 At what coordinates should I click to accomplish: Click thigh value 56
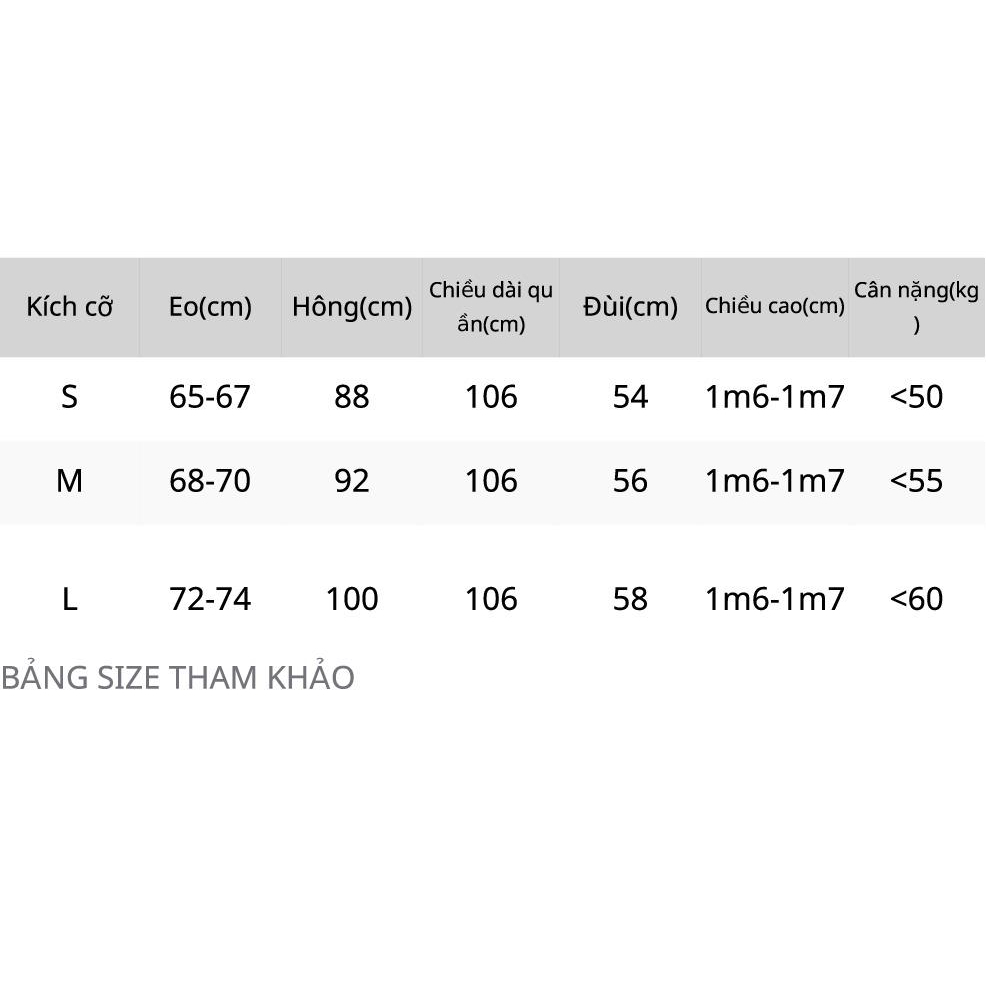click(x=630, y=481)
